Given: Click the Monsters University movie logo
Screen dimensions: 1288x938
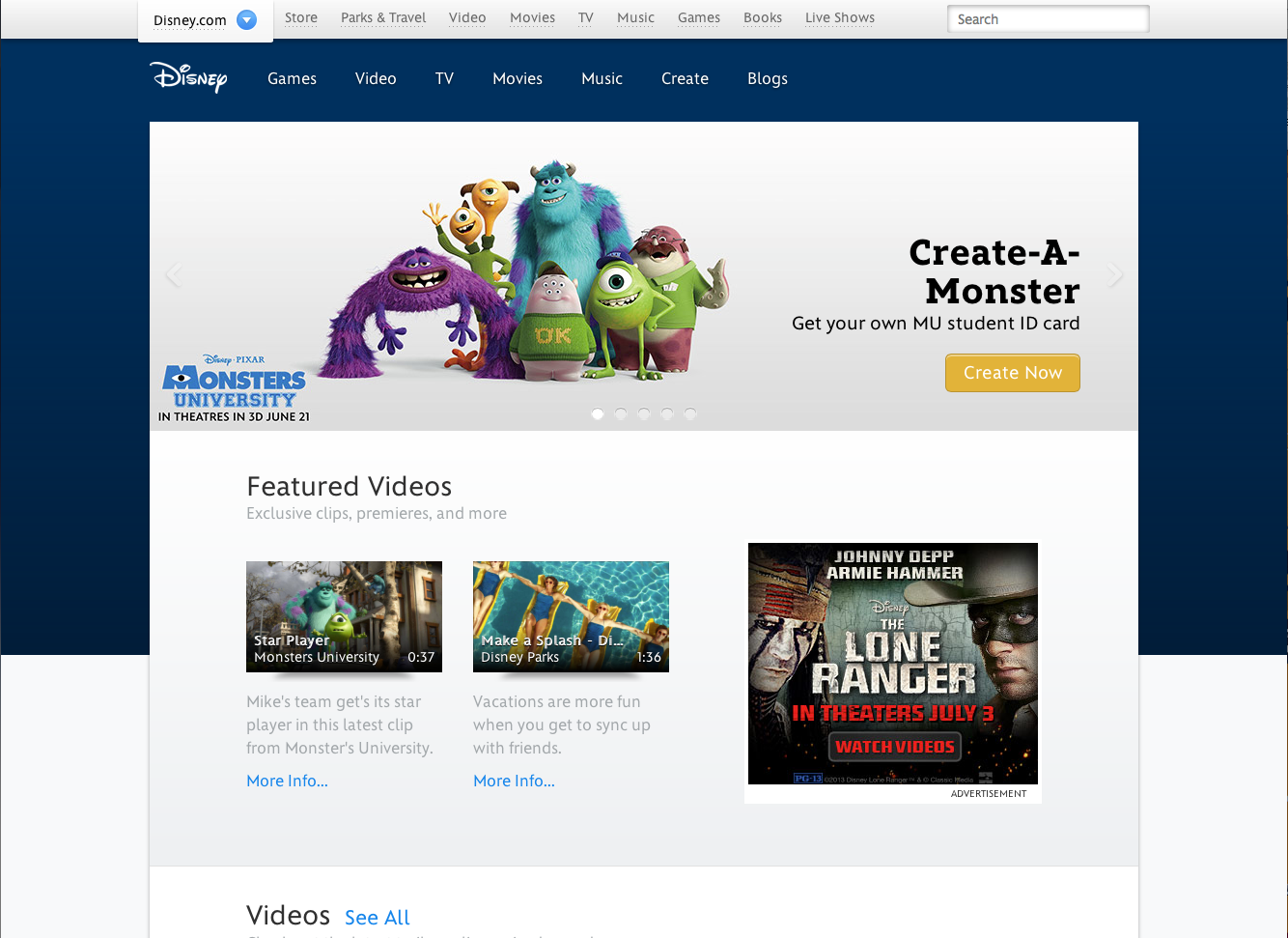Looking at the screenshot, I should [x=232, y=380].
